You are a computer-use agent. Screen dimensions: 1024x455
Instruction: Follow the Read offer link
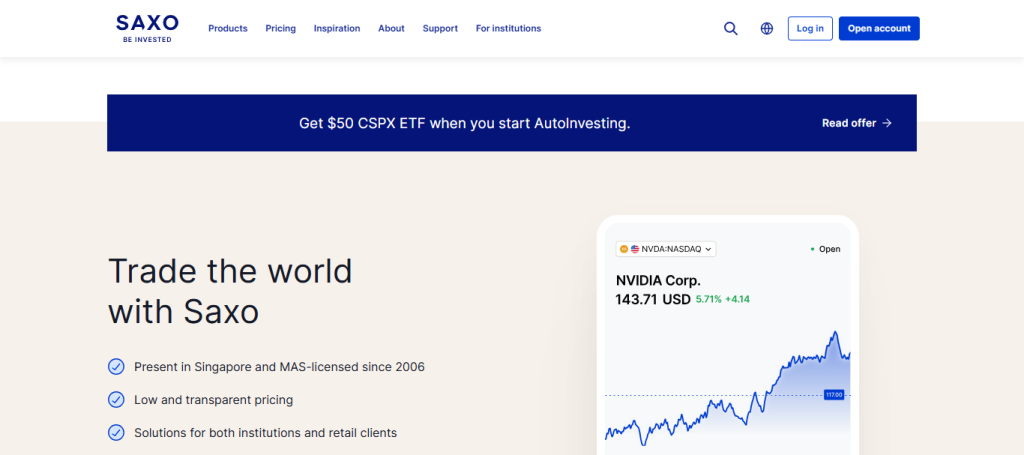click(856, 123)
